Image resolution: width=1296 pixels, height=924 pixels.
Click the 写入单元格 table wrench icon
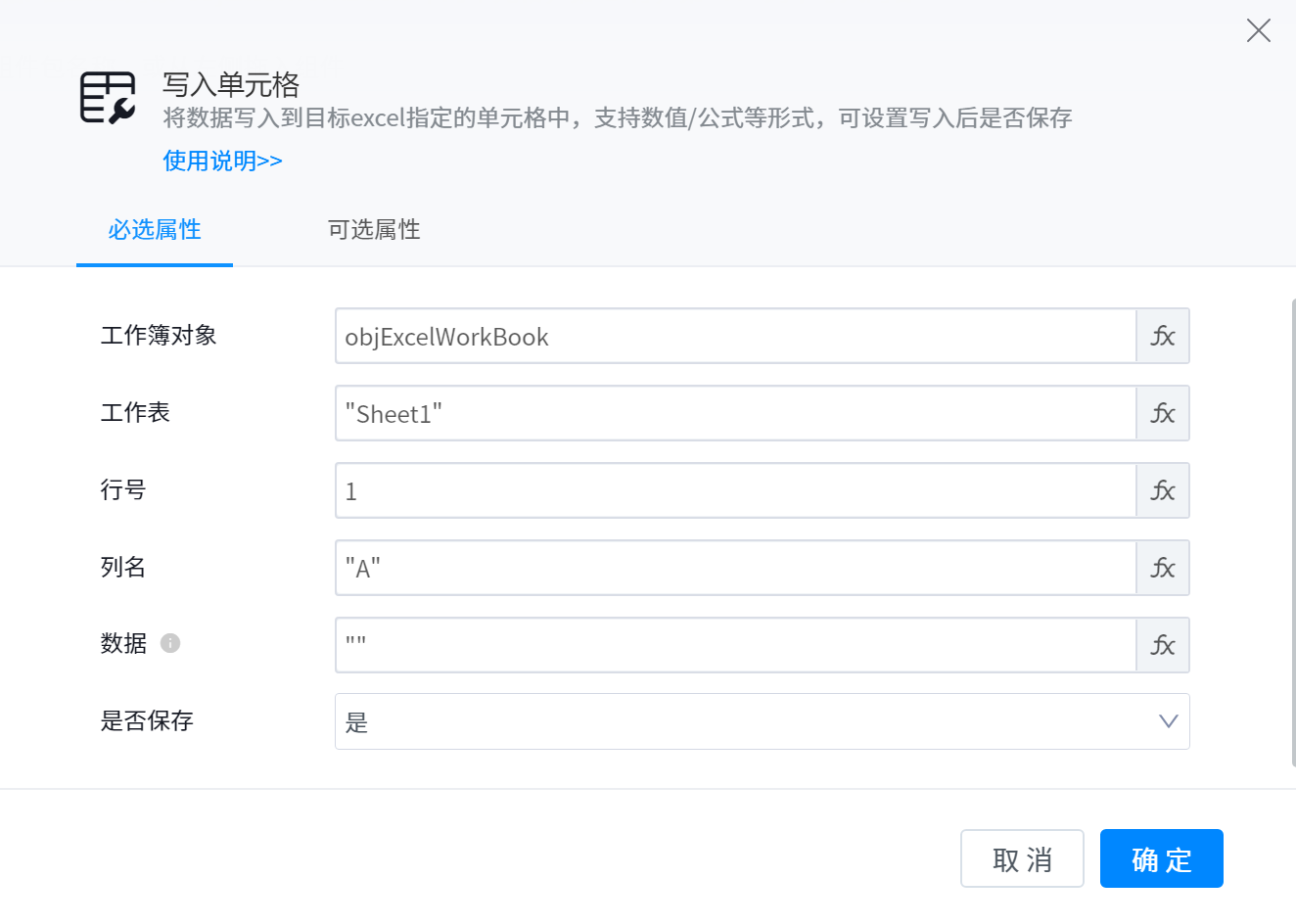pyautogui.click(x=108, y=98)
